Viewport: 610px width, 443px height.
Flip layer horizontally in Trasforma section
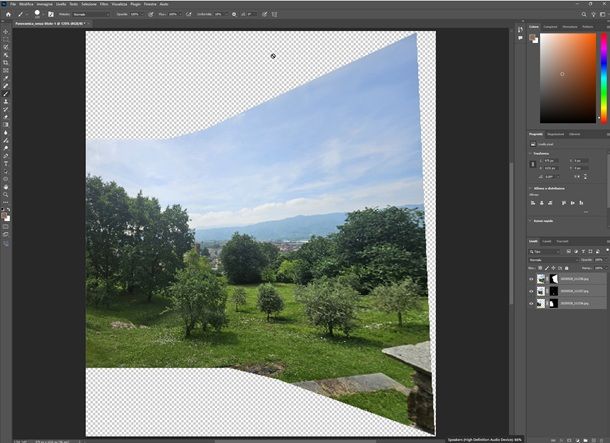(578, 177)
